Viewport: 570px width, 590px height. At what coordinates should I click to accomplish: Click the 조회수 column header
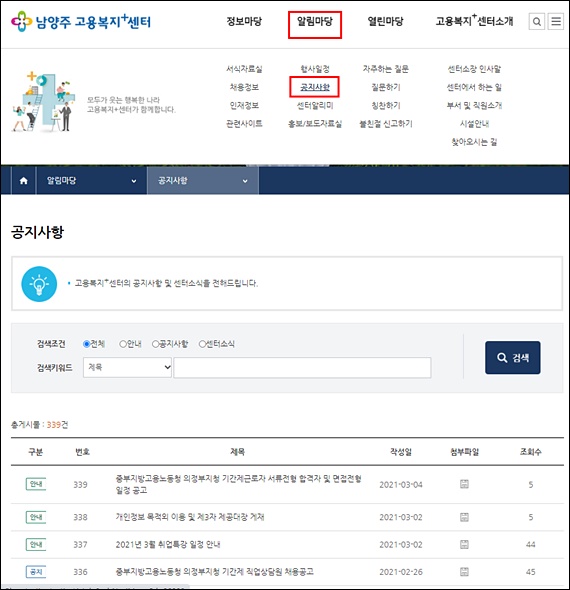pyautogui.click(x=530, y=452)
